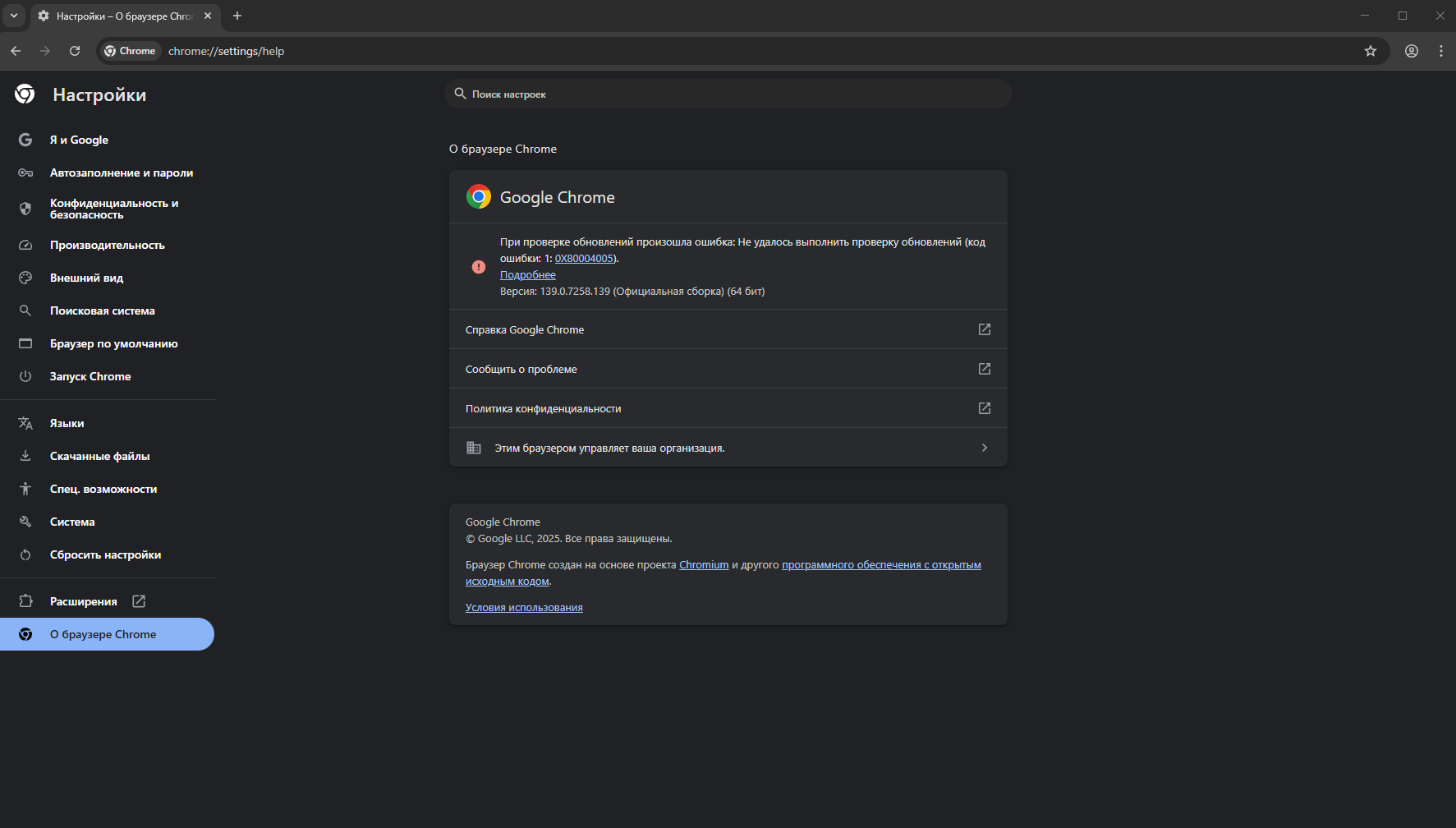Open Справка Google Chrome row
This screenshot has height=828, width=1456.
[728, 329]
